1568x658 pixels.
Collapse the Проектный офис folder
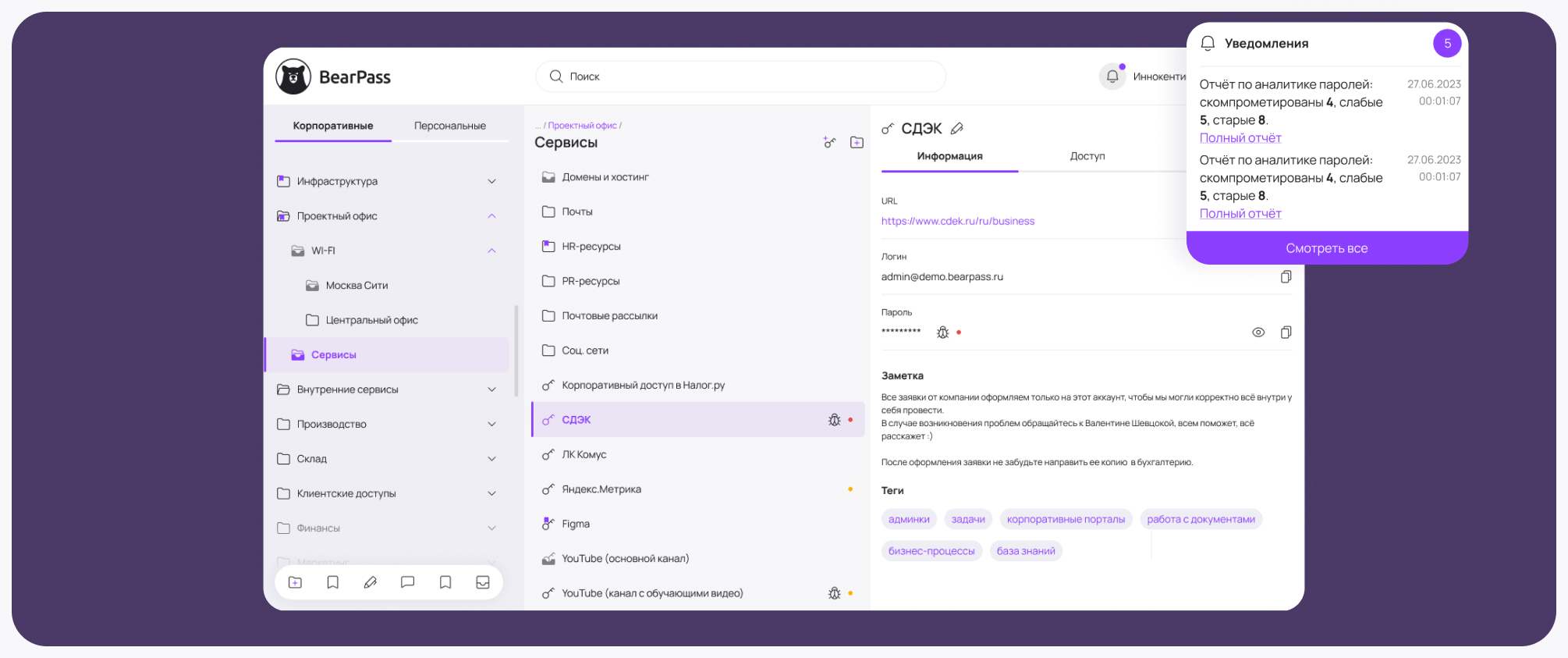(x=491, y=216)
